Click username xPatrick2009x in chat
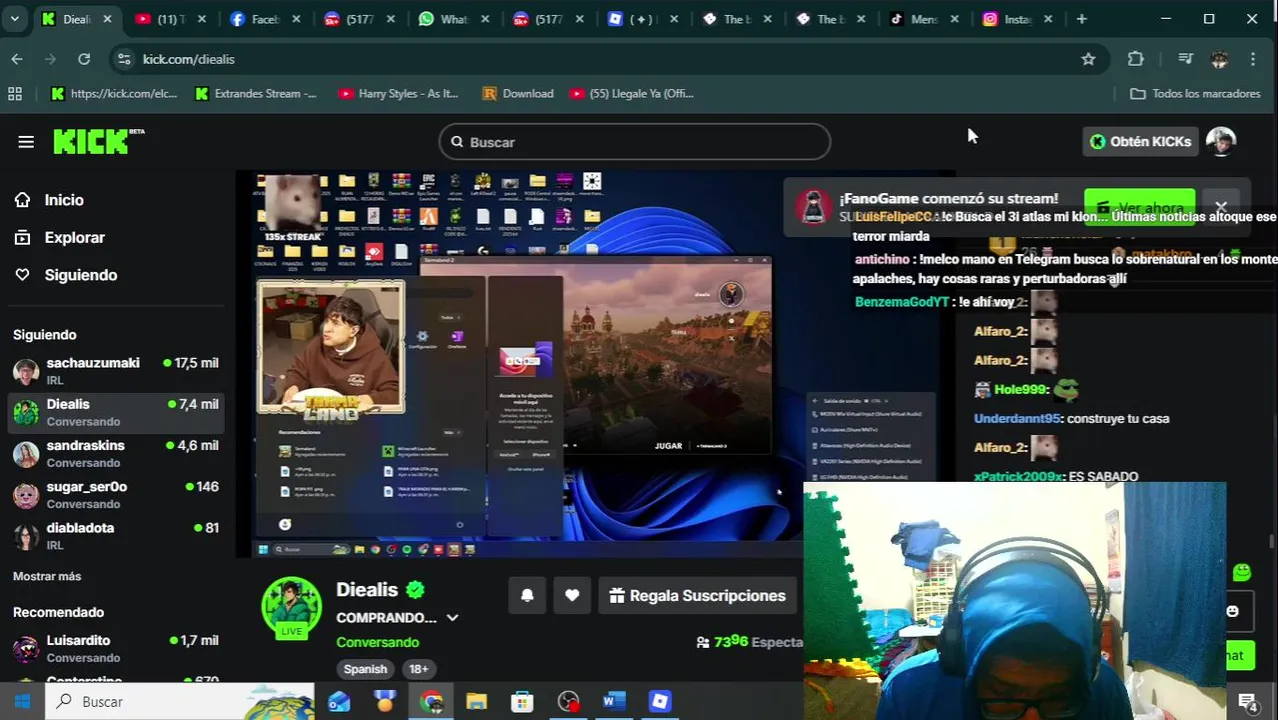Viewport: 1278px width, 720px height. click(x=1016, y=477)
